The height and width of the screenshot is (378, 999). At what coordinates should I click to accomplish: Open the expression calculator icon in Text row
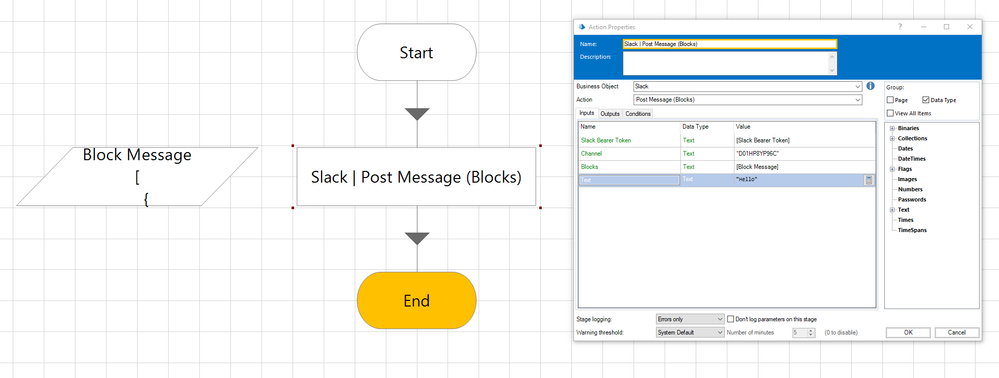coord(868,180)
